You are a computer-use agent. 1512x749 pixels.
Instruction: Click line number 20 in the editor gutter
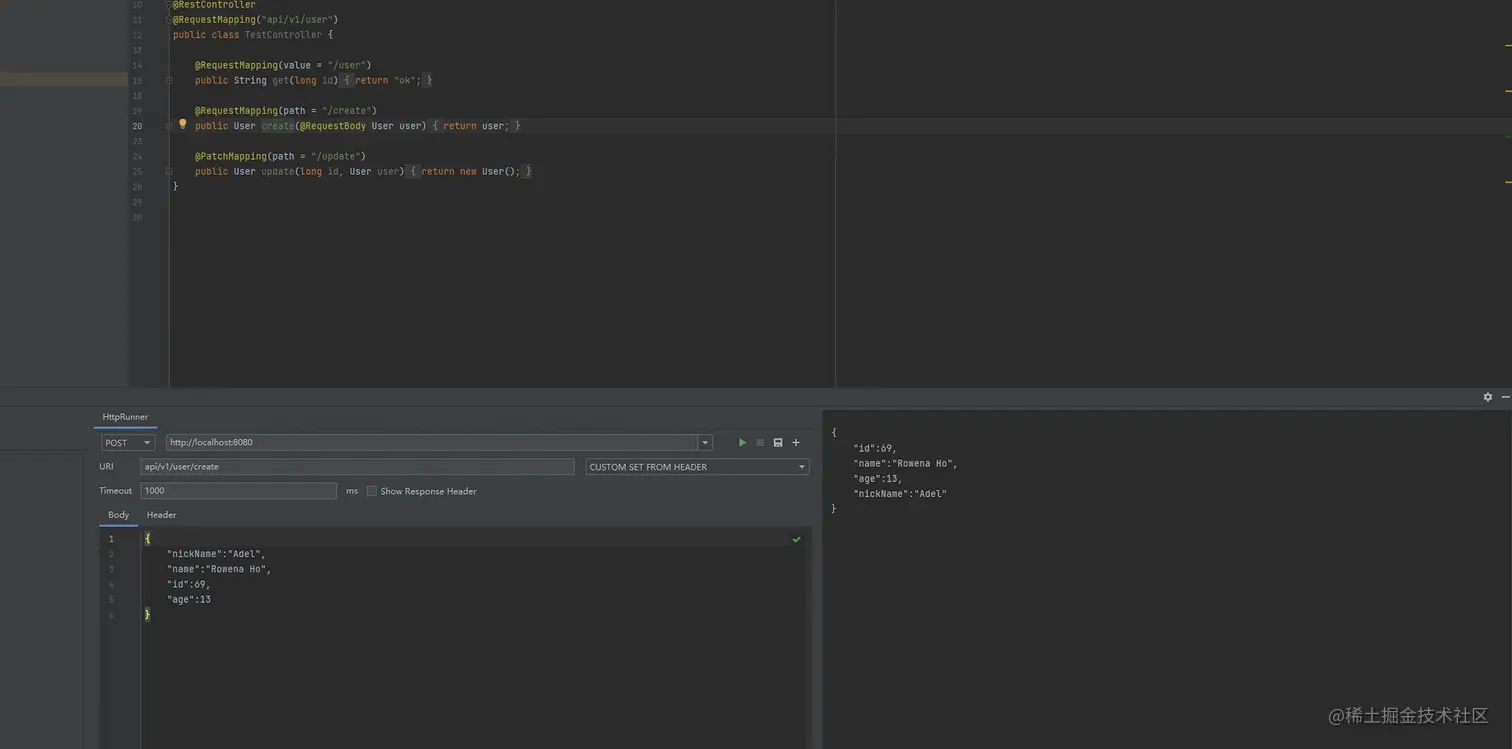point(137,126)
